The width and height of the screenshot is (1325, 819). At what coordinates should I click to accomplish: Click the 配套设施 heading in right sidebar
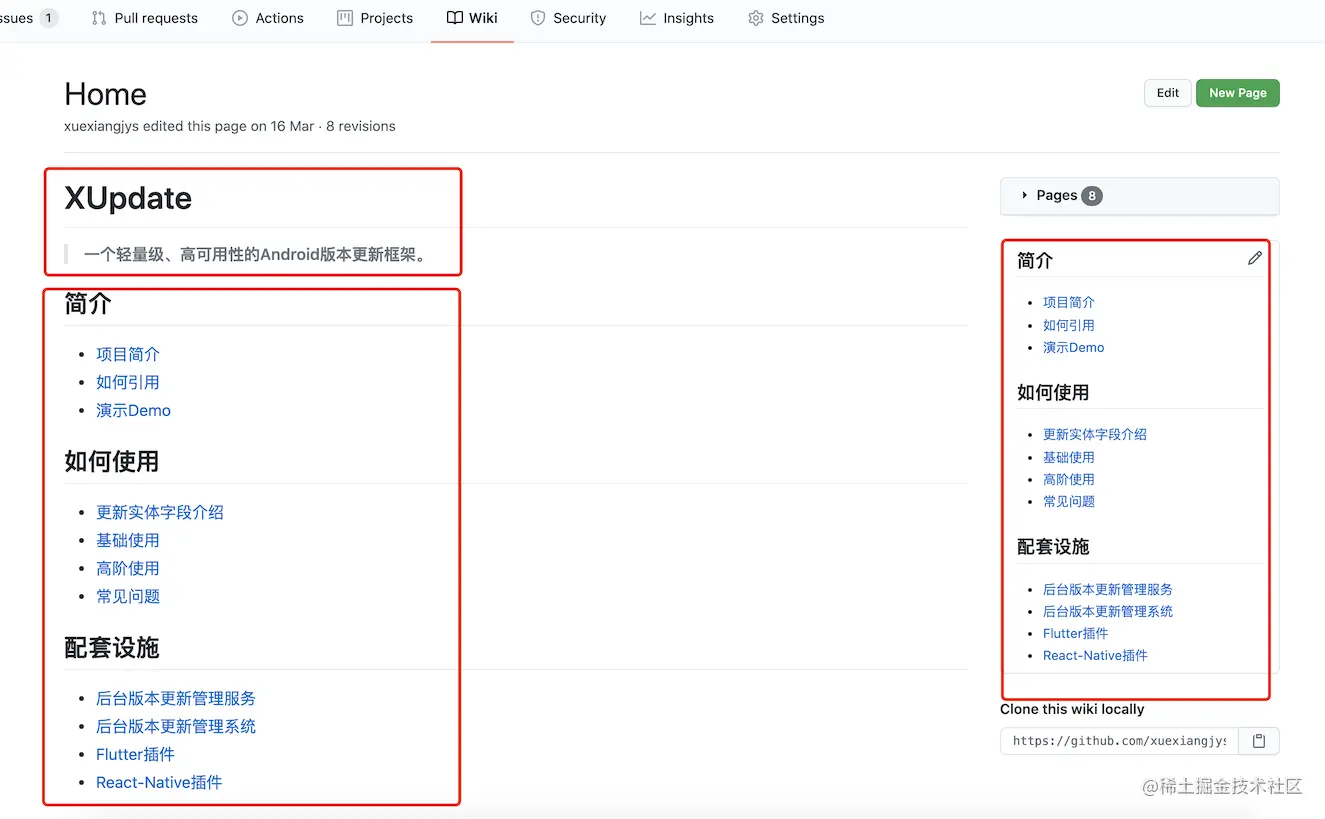1053,547
